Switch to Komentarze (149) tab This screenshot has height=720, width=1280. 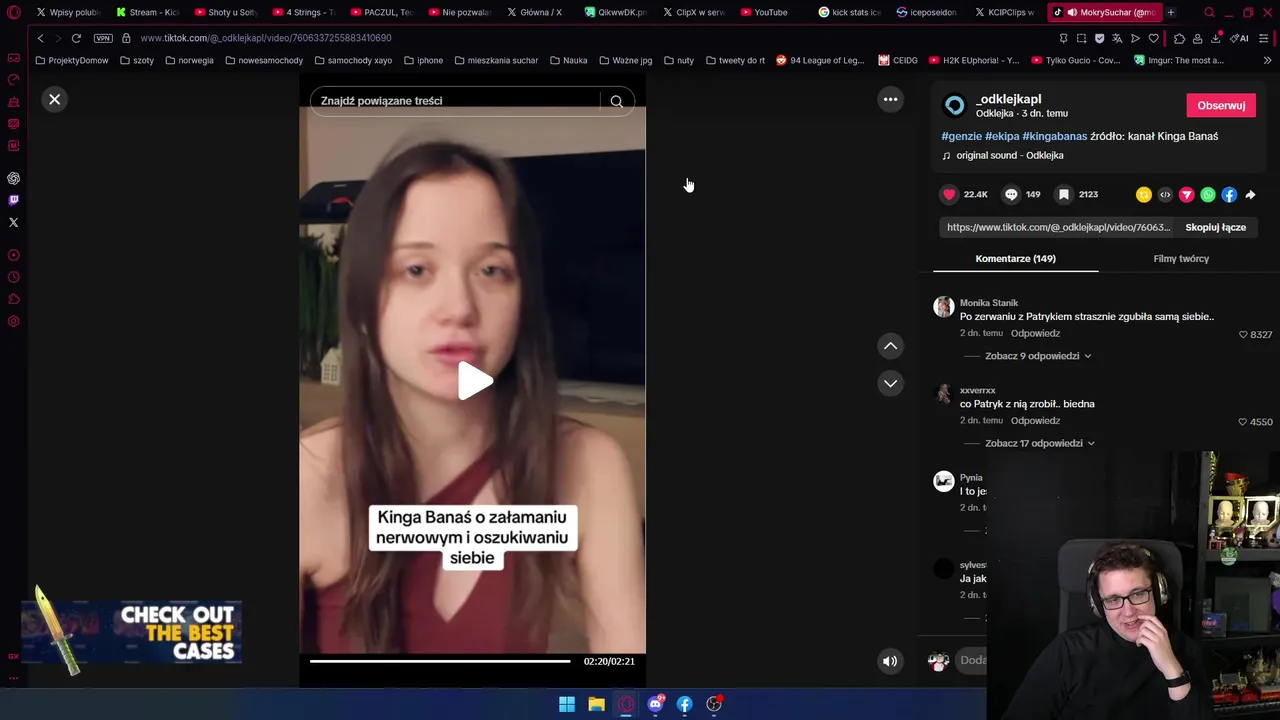[1015, 259]
